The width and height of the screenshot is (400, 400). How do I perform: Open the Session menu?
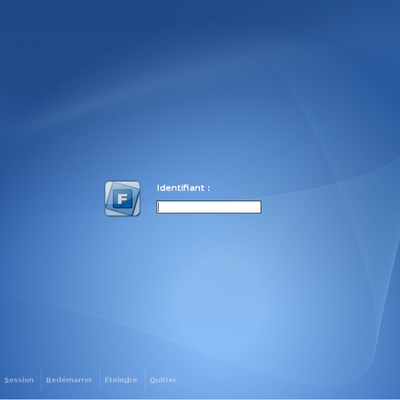click(19, 380)
